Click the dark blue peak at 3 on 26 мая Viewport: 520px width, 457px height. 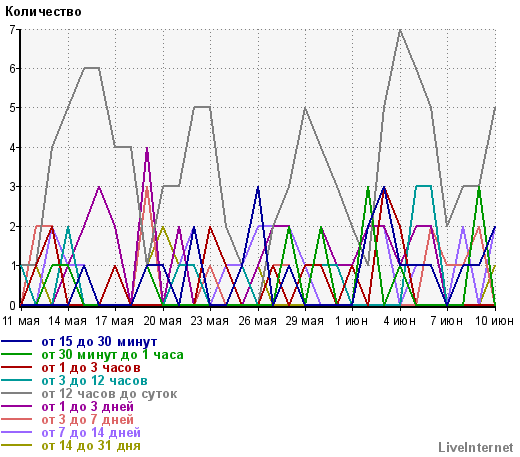pyautogui.click(x=258, y=187)
